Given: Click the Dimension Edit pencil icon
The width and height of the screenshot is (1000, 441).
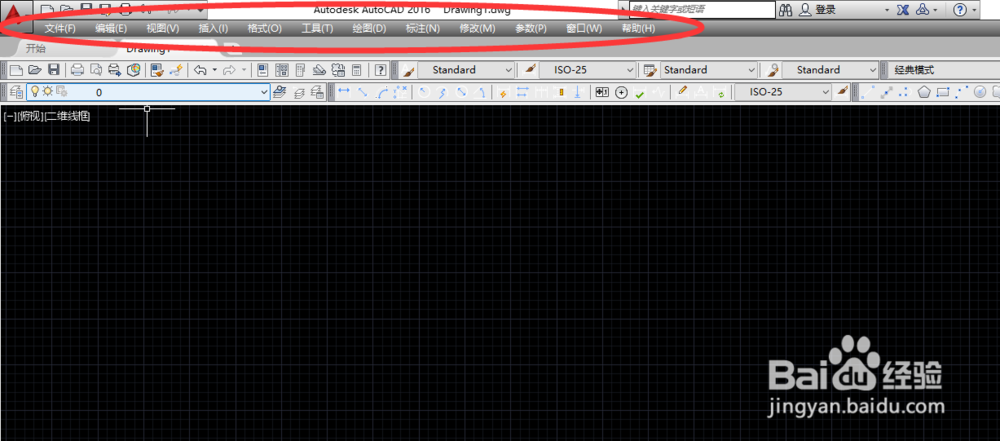Looking at the screenshot, I should 682,92.
